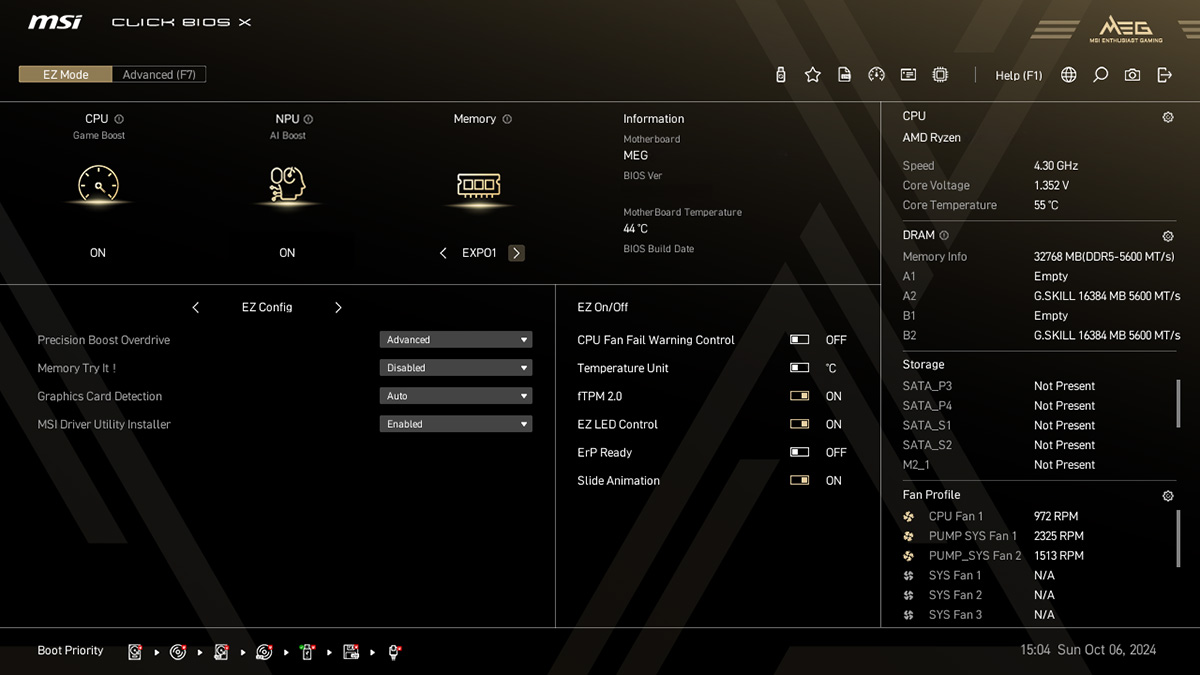1200x675 pixels.
Task: Click the Help (F1) button
Action: click(1018, 75)
